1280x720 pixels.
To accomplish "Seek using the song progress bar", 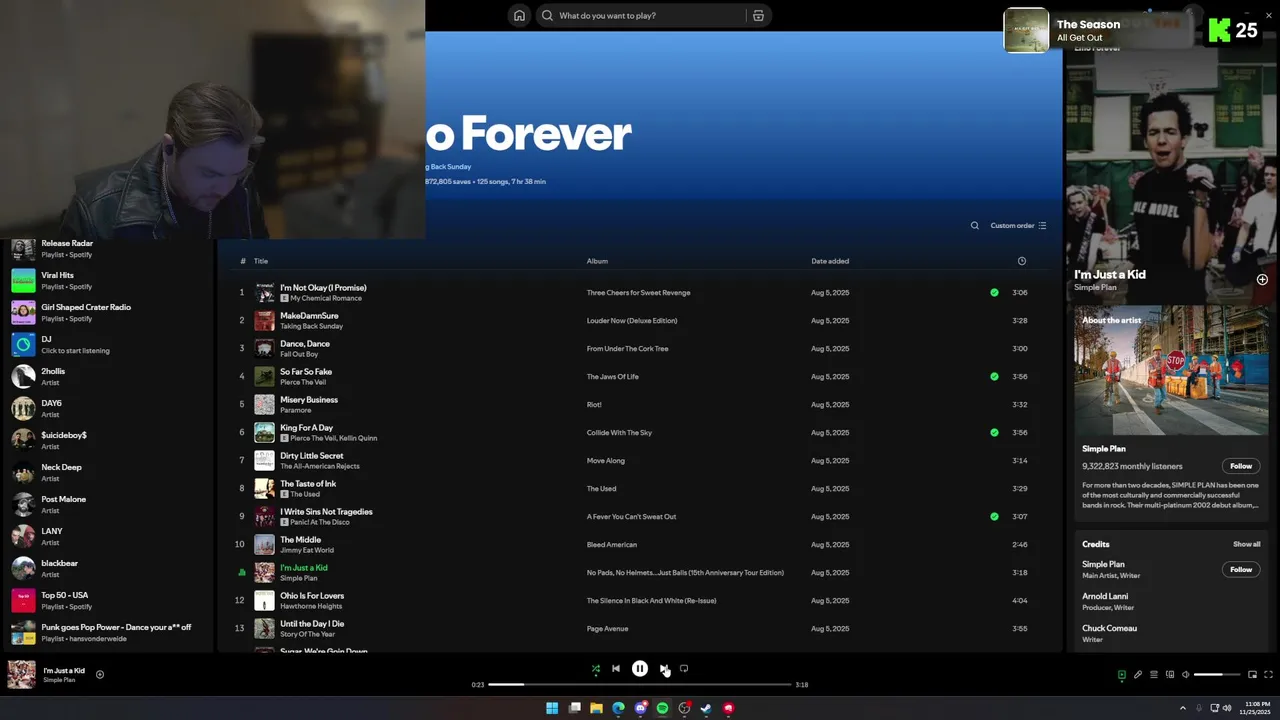I will [x=640, y=685].
